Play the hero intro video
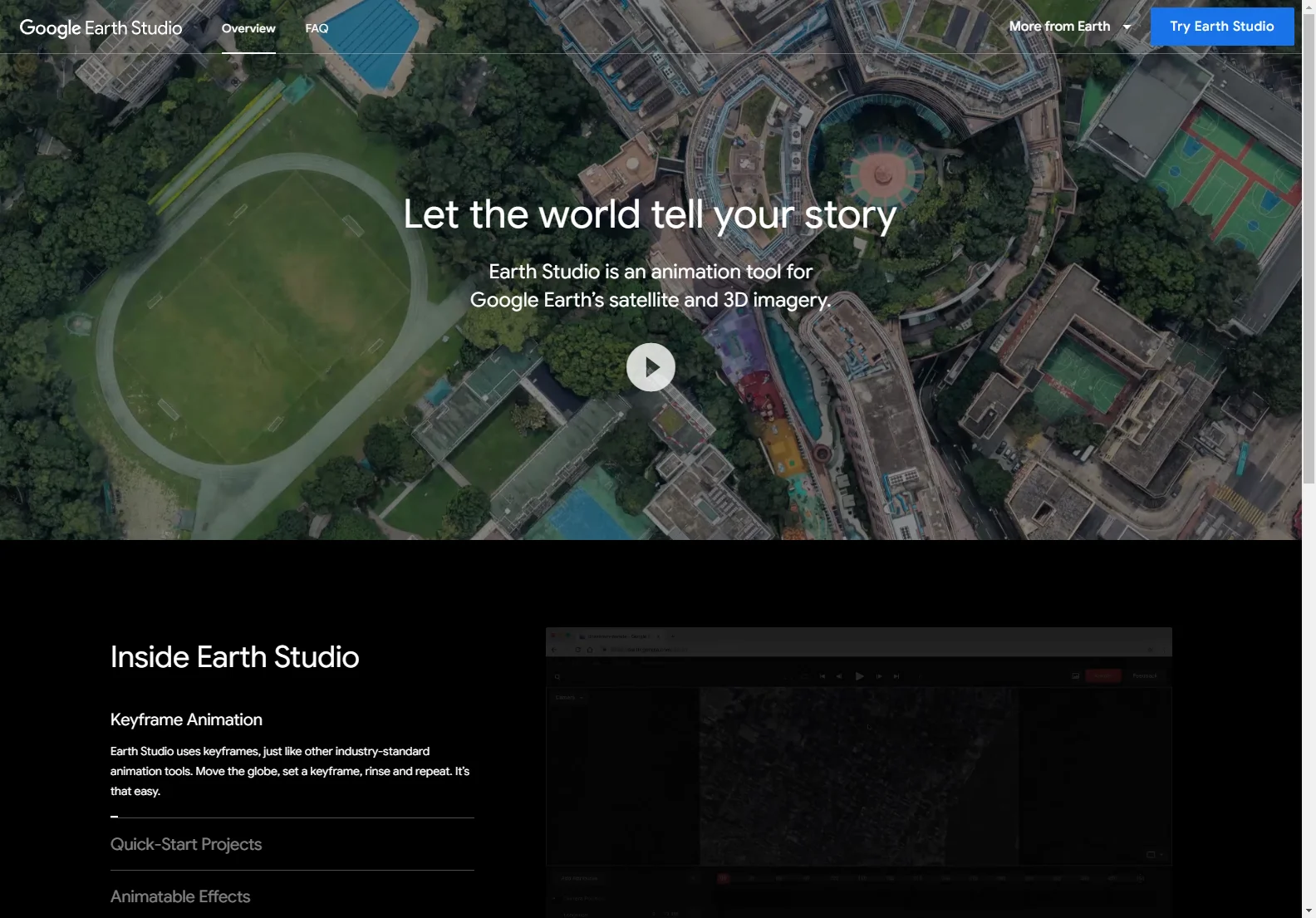Screen dimensions: 1316x918 click(x=651, y=367)
